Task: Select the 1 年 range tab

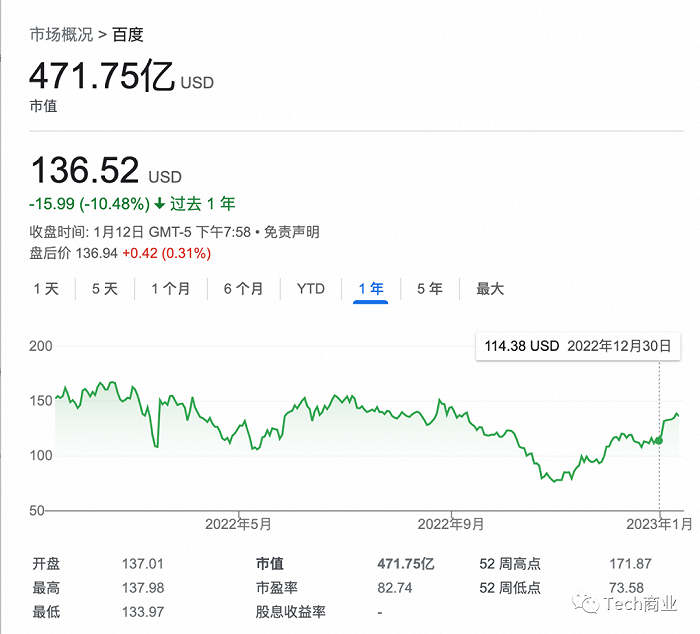Action: [371, 289]
